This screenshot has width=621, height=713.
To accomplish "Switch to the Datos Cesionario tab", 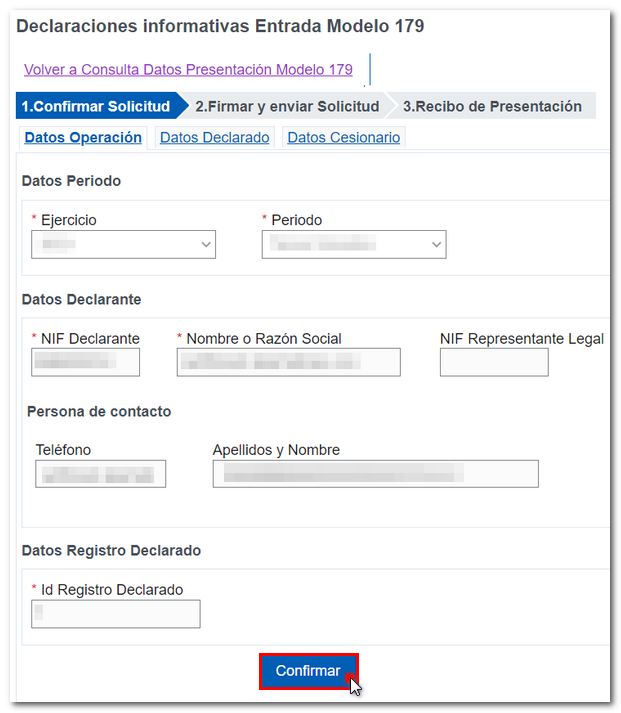I will [x=344, y=138].
